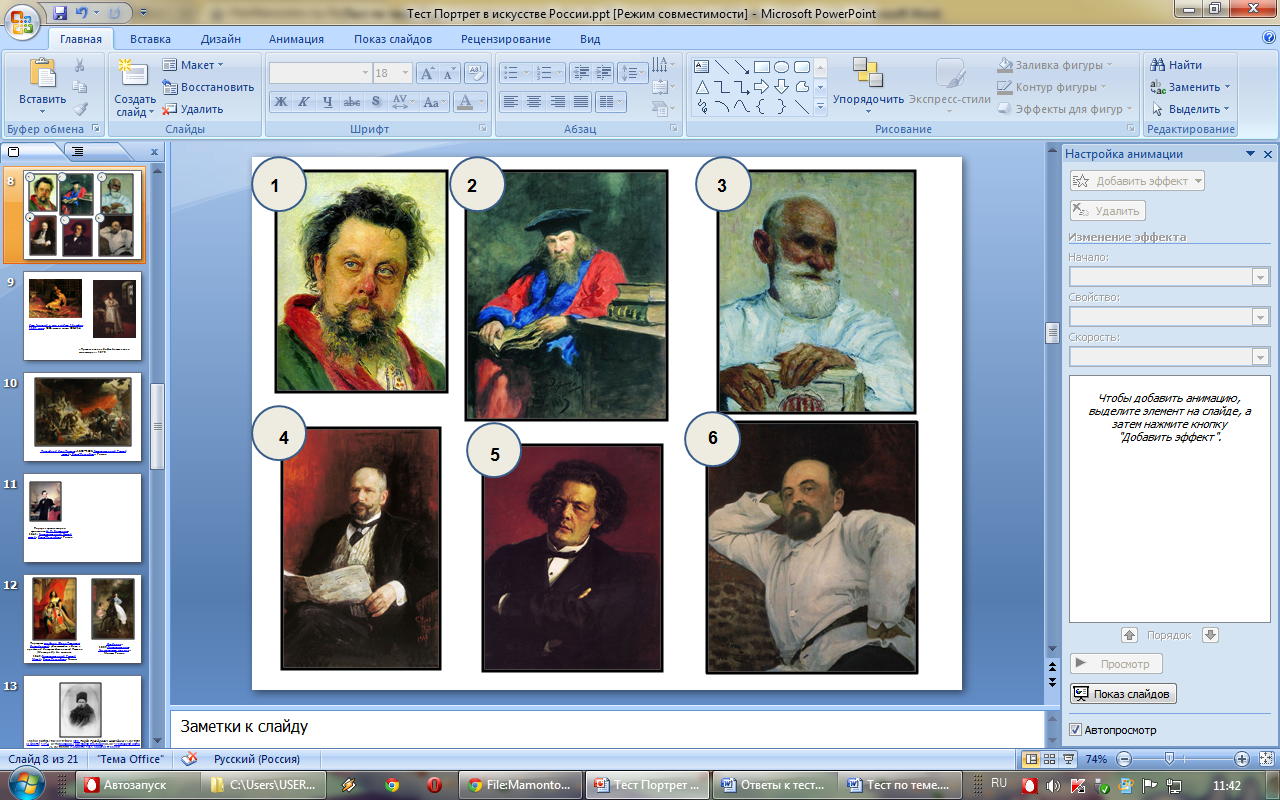The width and height of the screenshot is (1280, 800).
Task: Switch to the Анимация tab
Action: pyautogui.click(x=296, y=39)
